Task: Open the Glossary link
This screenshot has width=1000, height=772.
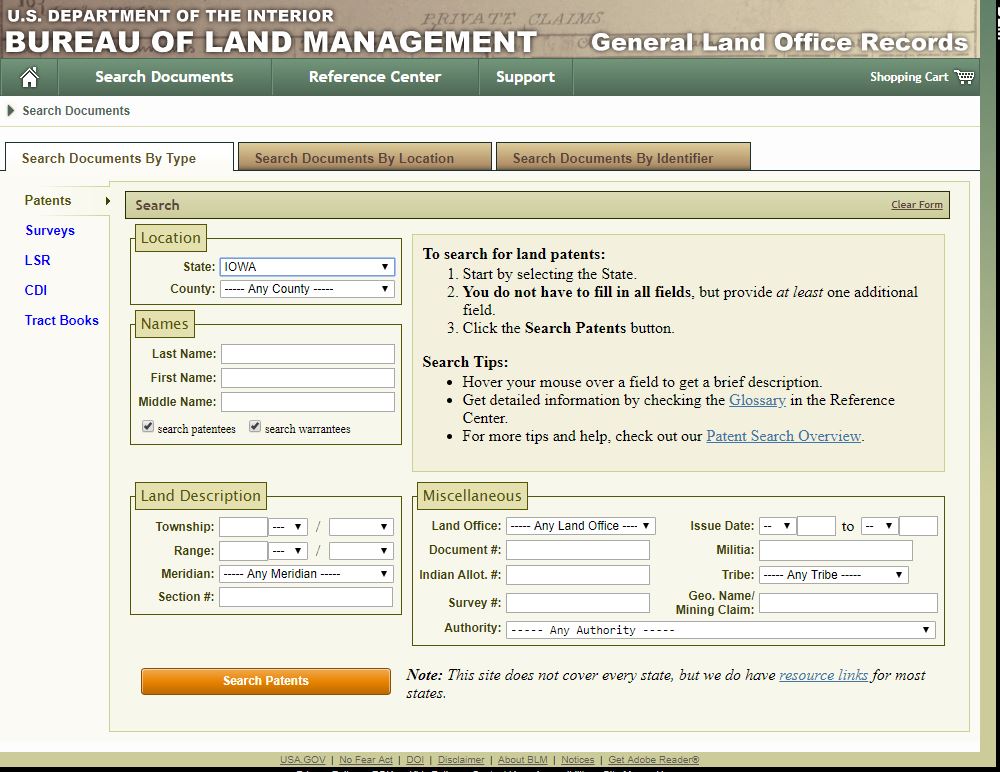Action: pyautogui.click(x=757, y=400)
